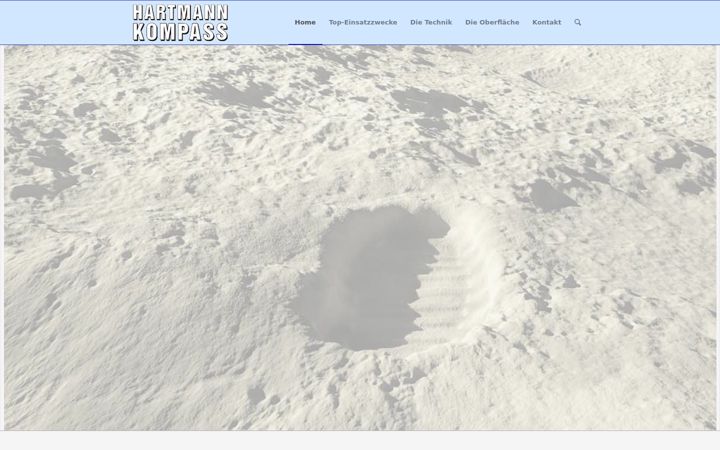Open the search magnifier icon

578,22
